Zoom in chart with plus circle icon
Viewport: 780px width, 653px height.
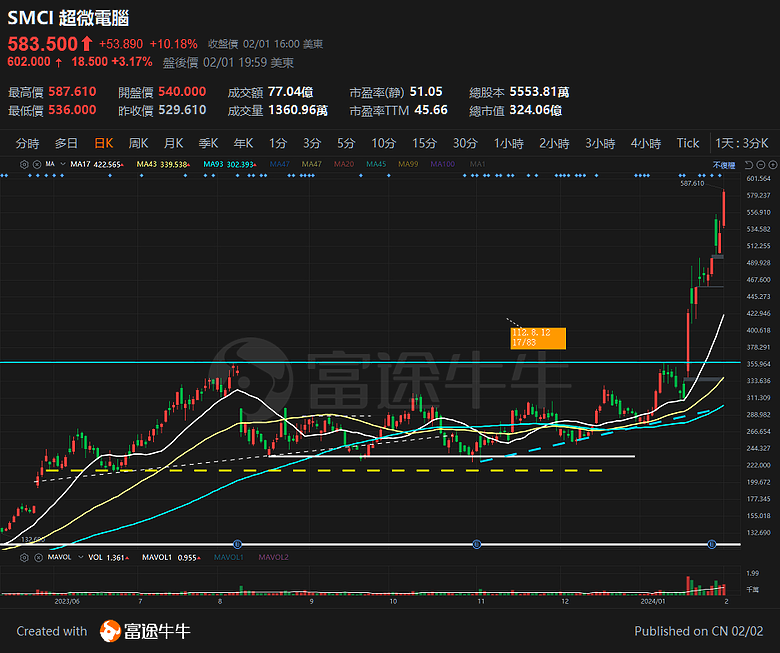tap(773, 165)
